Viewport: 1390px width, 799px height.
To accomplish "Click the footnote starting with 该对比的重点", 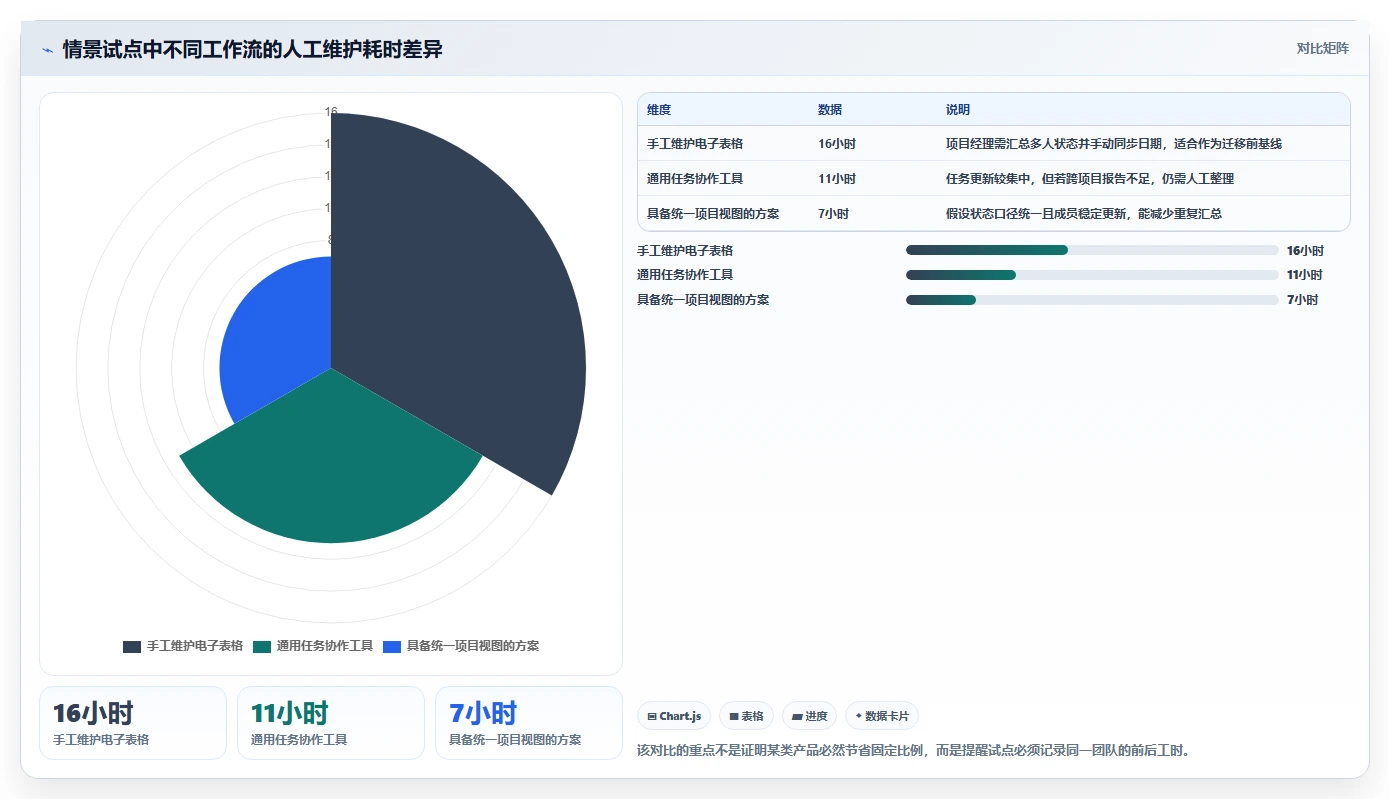I will [914, 750].
